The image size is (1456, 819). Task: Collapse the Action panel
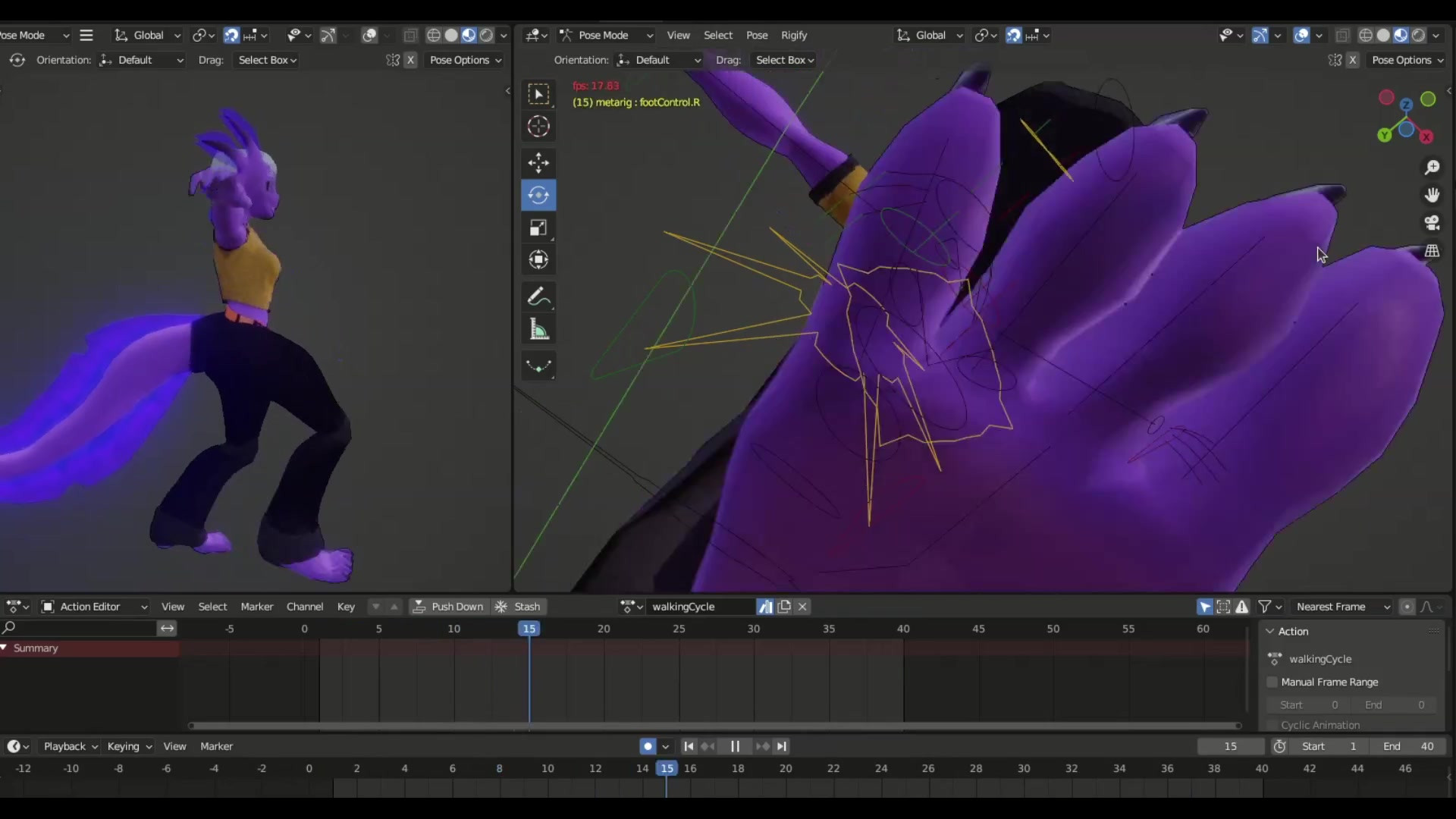click(1270, 631)
